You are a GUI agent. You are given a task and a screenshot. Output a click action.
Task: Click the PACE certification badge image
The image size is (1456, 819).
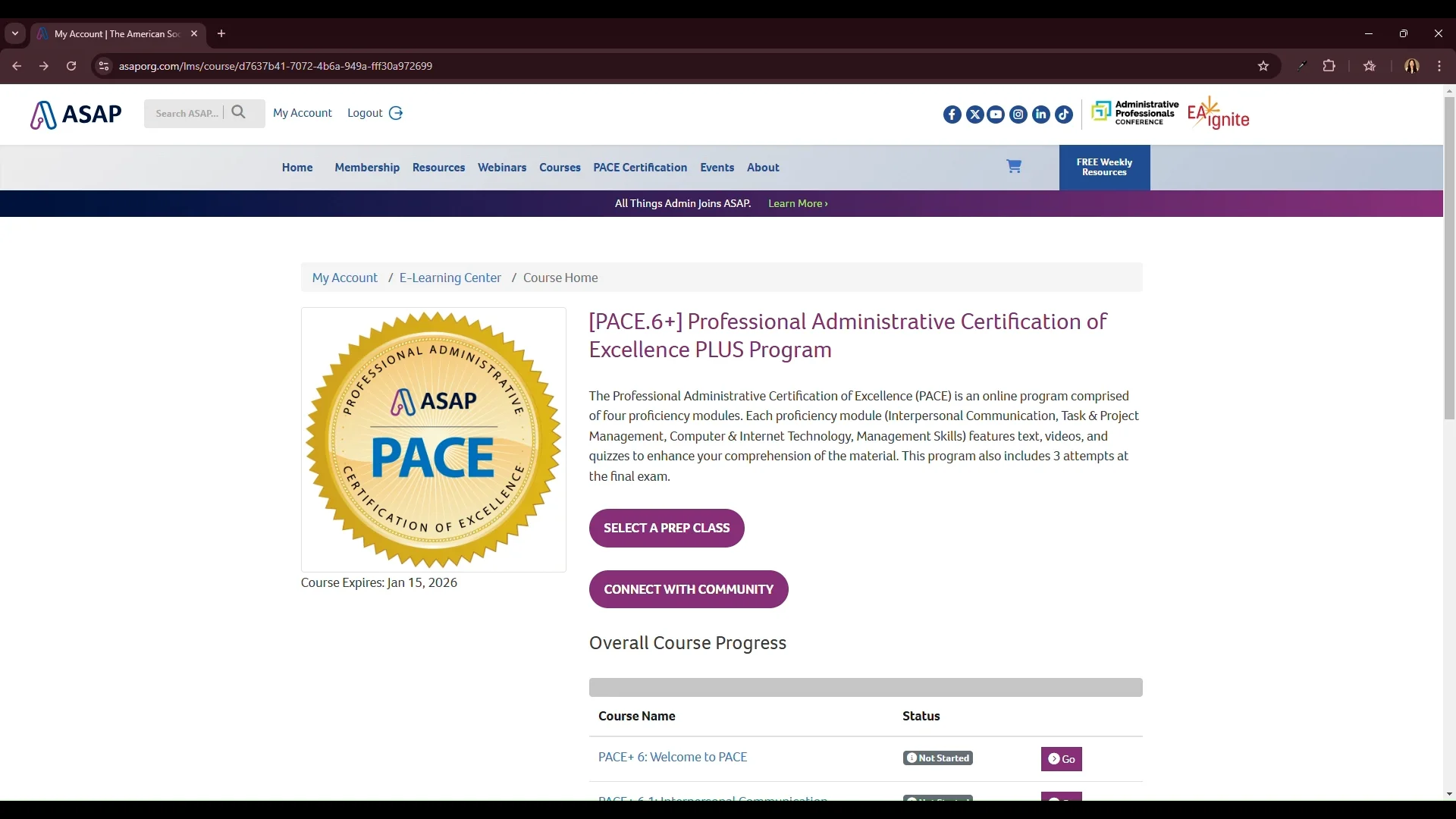434,440
